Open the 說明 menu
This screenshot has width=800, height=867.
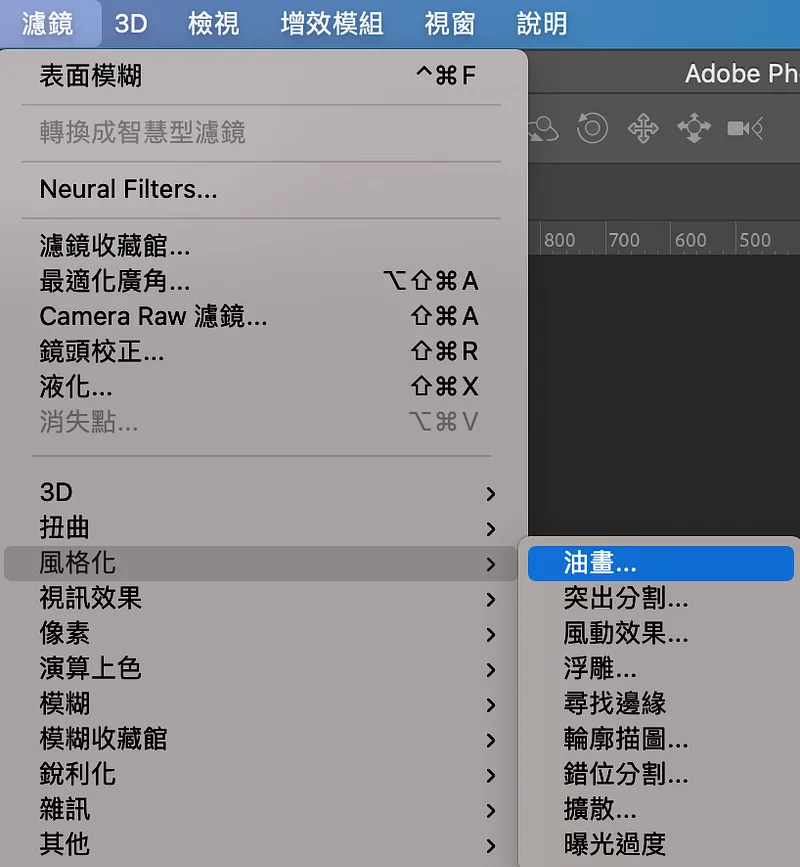click(542, 24)
